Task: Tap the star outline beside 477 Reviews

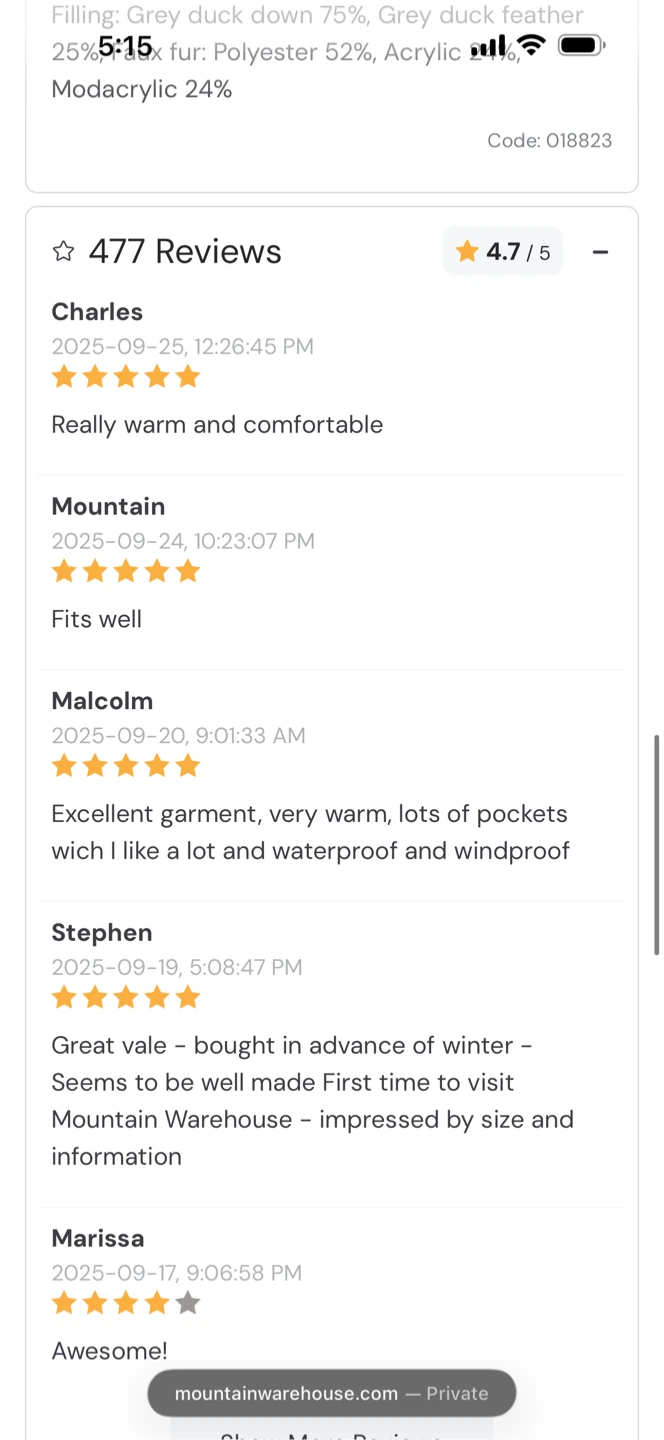Action: (63, 252)
